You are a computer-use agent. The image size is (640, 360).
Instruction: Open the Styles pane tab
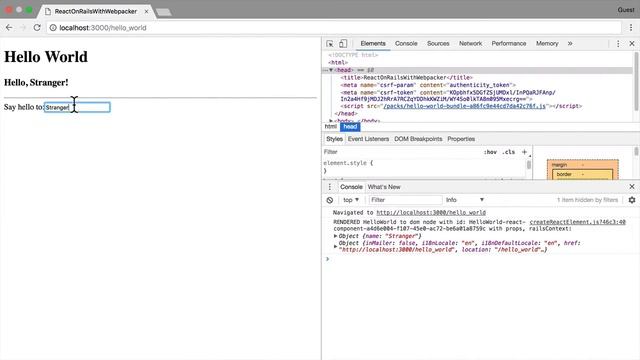(334, 139)
